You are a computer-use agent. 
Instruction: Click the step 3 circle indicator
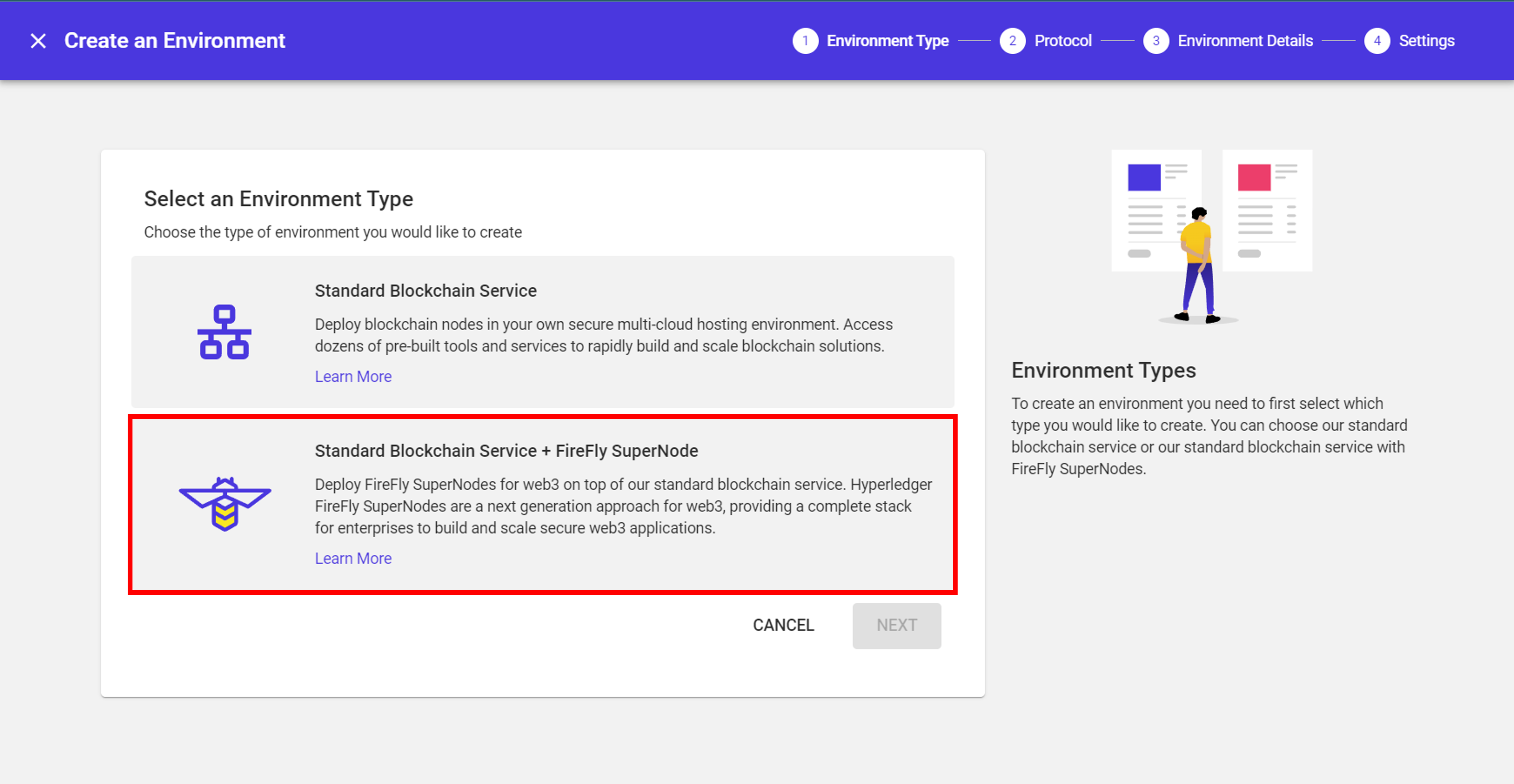pos(1156,41)
